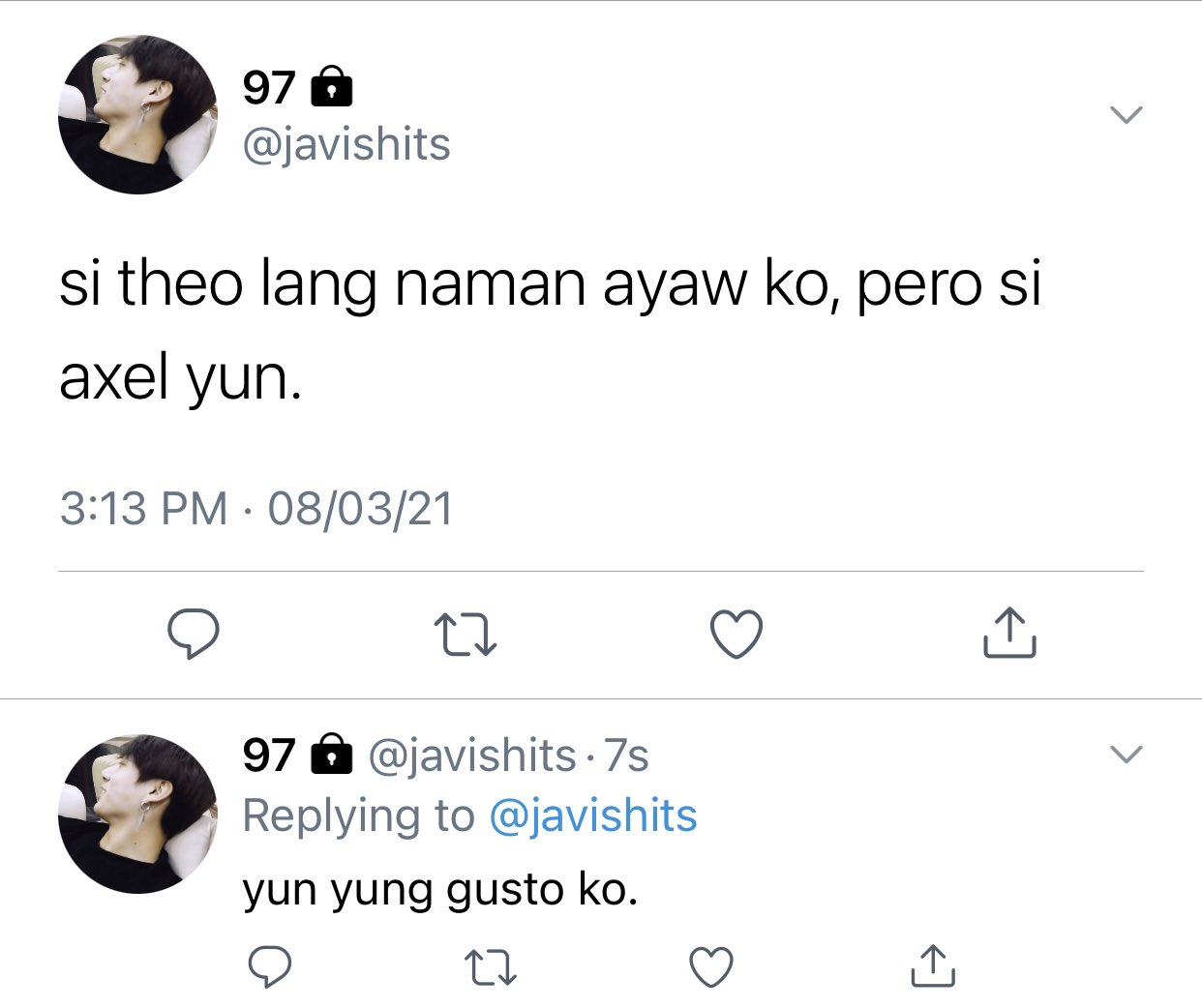Viewport: 1202px width, 1008px height.
Task: Reply to the main tweet about theo
Action: (x=193, y=634)
